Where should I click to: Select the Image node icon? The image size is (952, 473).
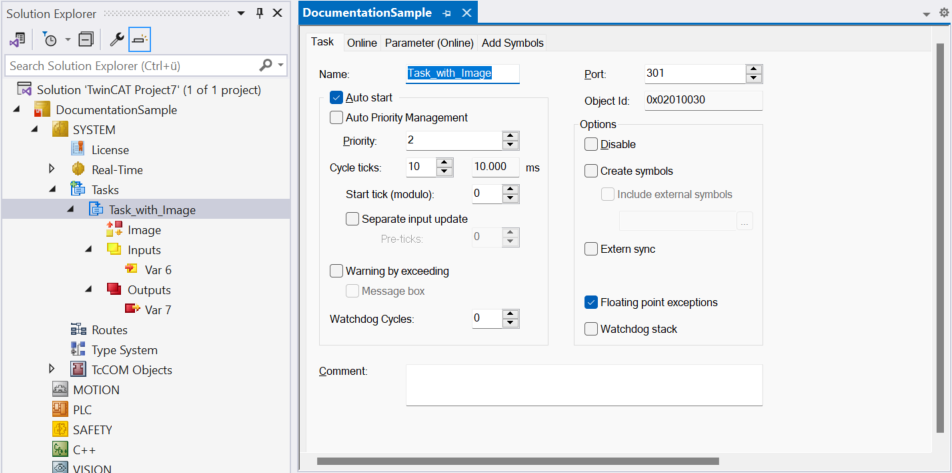tap(114, 230)
